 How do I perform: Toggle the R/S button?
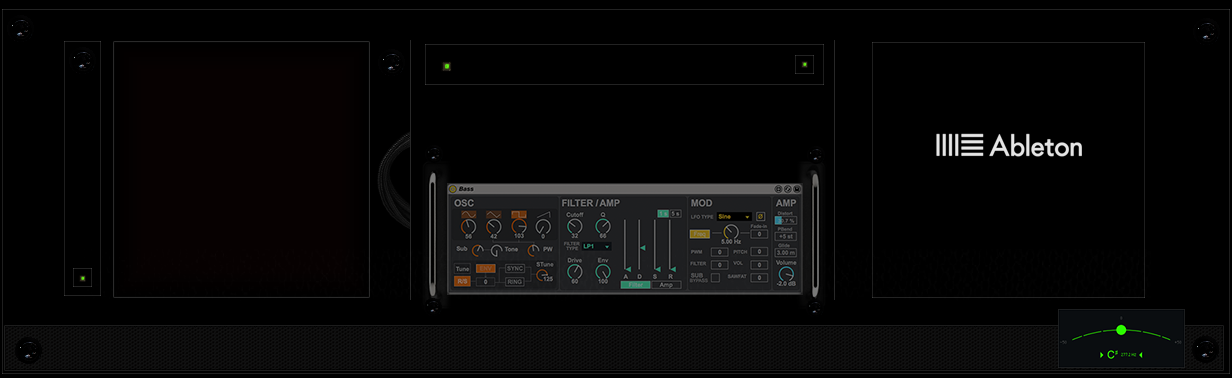(462, 281)
